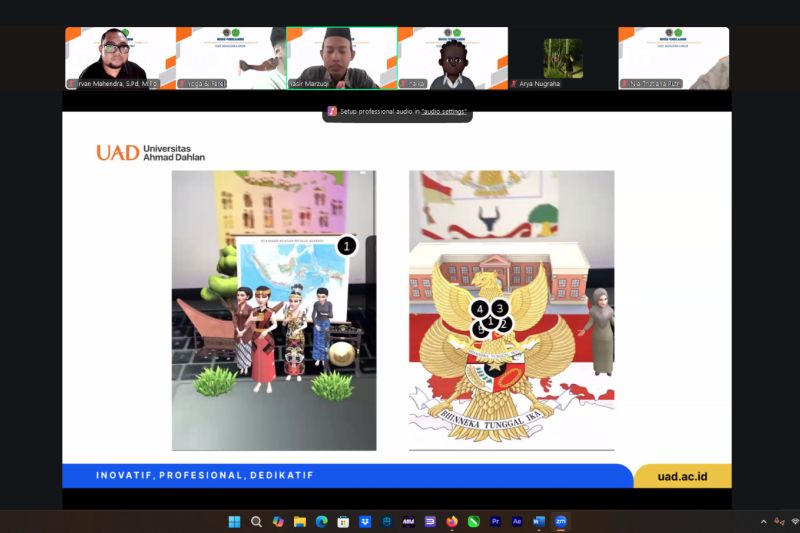The height and width of the screenshot is (533, 800).
Task: Select Yasir Marzuqi's video thumbnail
Action: tap(341, 58)
